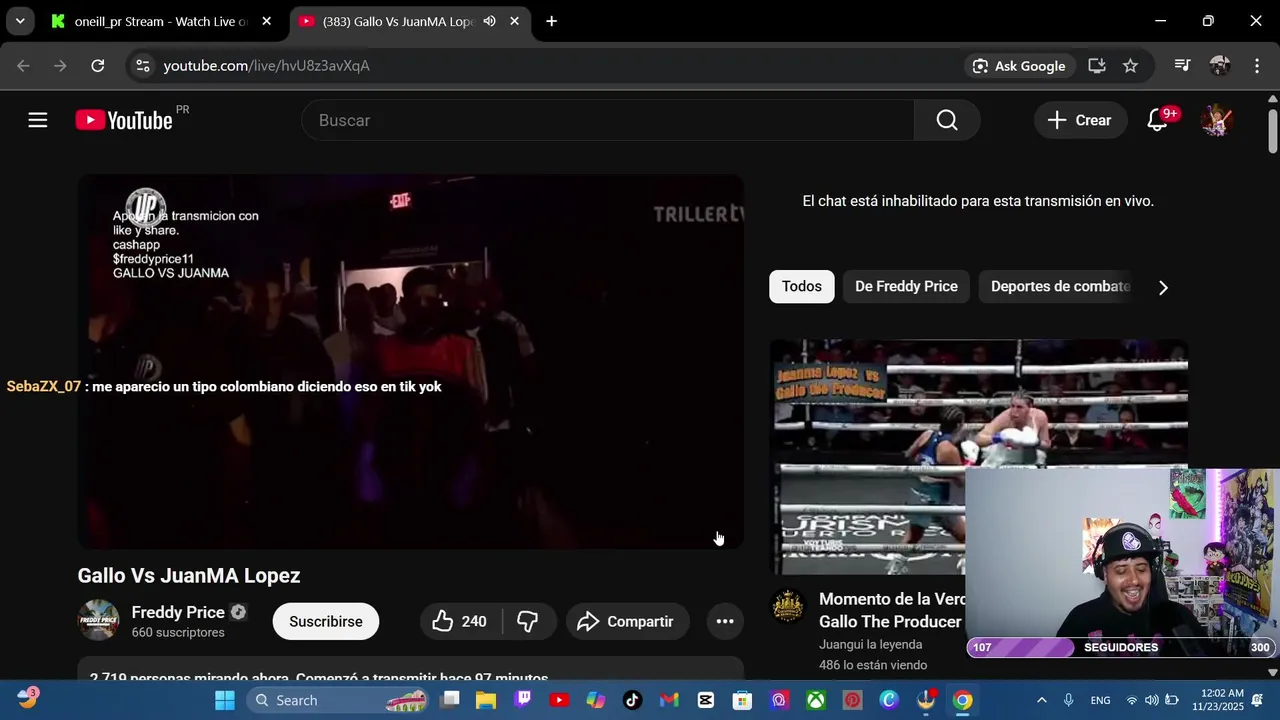This screenshot has height=720, width=1280.
Task: Switch to the Gallo Vs JuanMA tab
Action: pyautogui.click(x=398, y=21)
